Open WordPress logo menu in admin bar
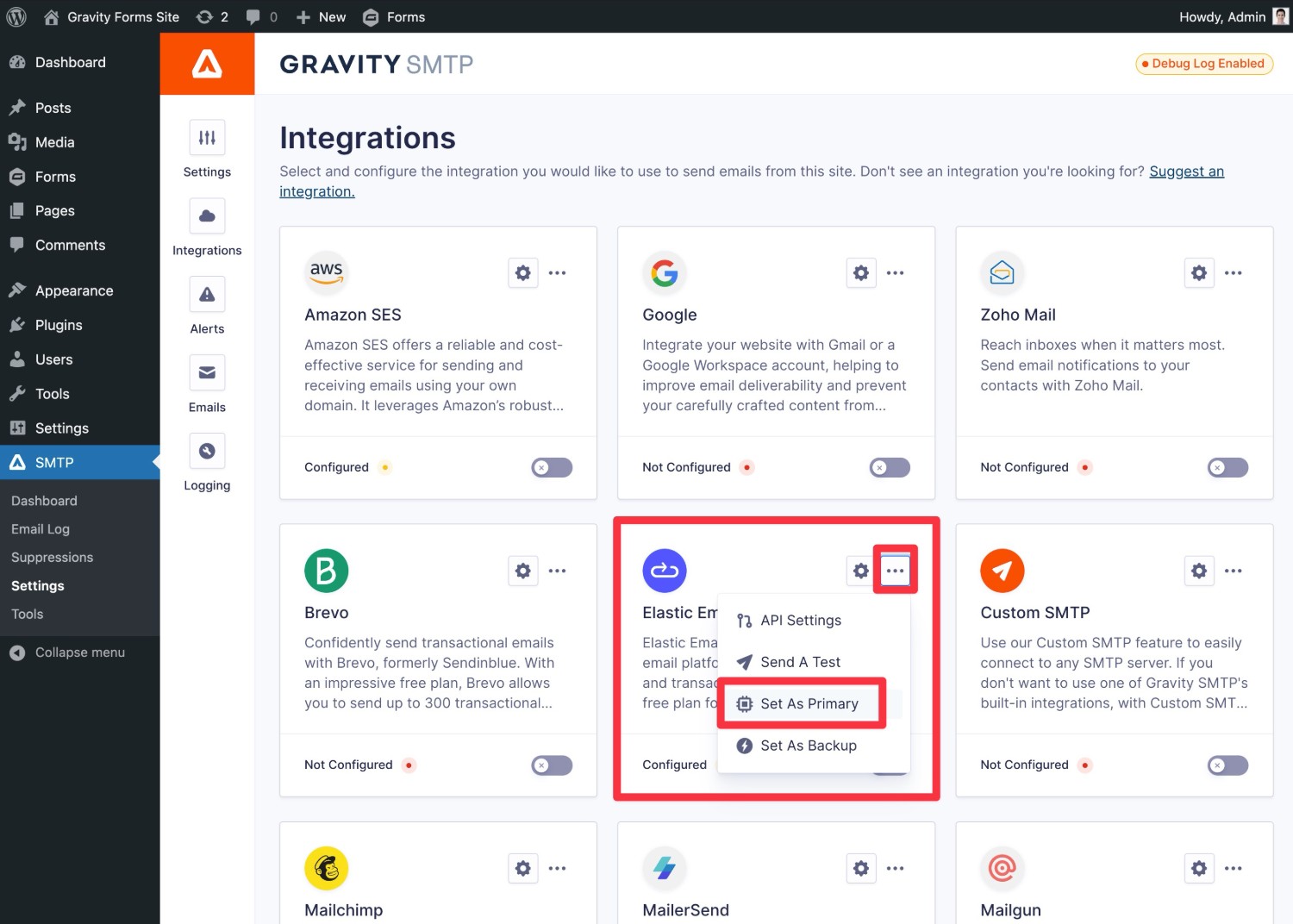This screenshot has height=924, width=1293. coord(16,16)
